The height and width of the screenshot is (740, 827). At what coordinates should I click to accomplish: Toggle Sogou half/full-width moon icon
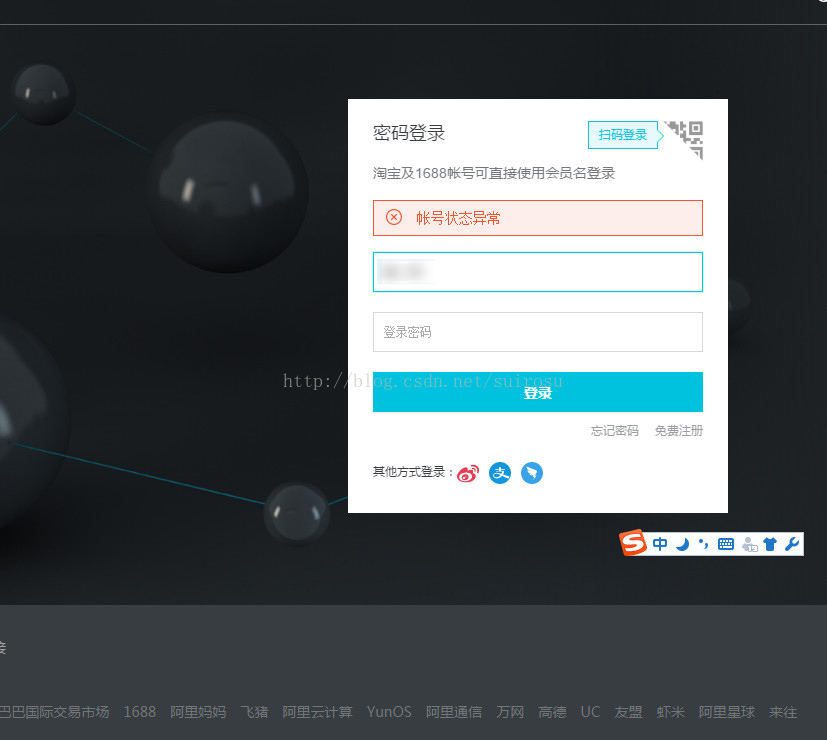(x=682, y=544)
